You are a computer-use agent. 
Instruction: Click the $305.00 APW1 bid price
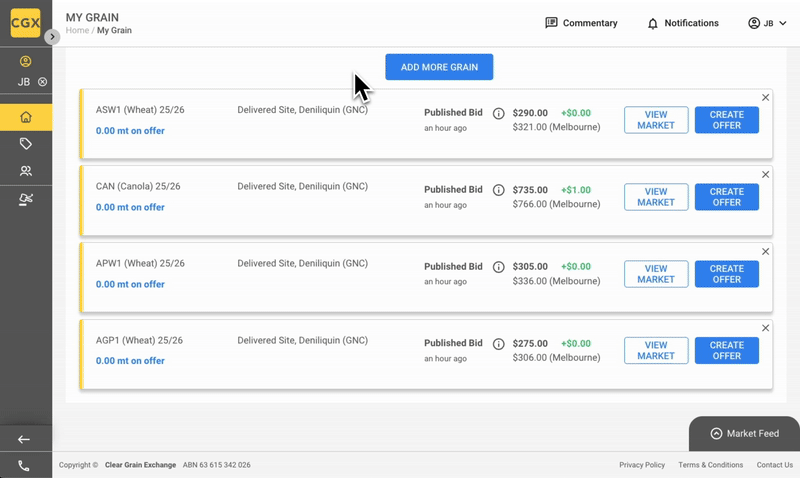click(x=530, y=266)
